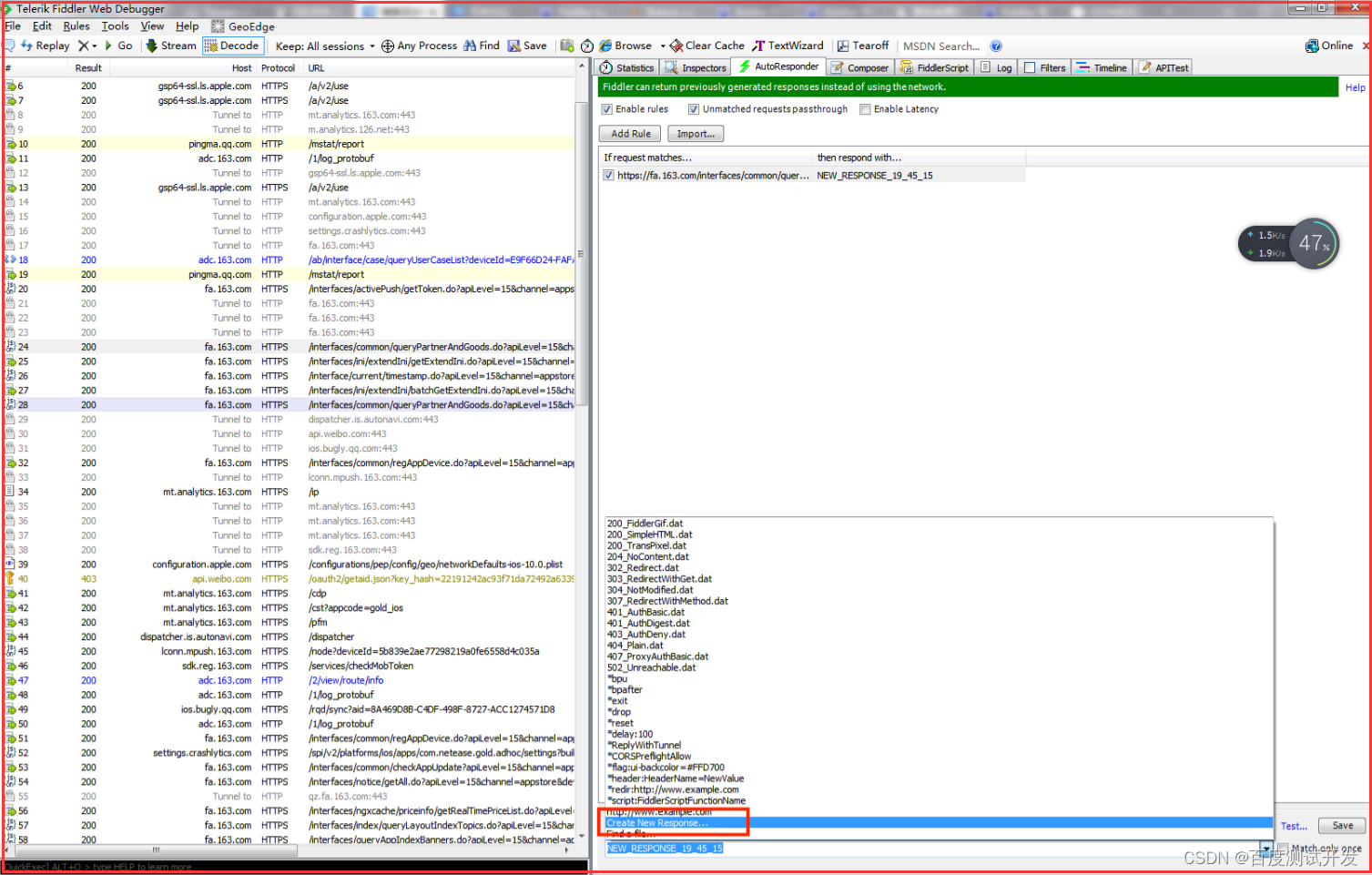Select session 40 api.weibo.com 403 row
Screen dimensions: 1372x875
coord(290,579)
